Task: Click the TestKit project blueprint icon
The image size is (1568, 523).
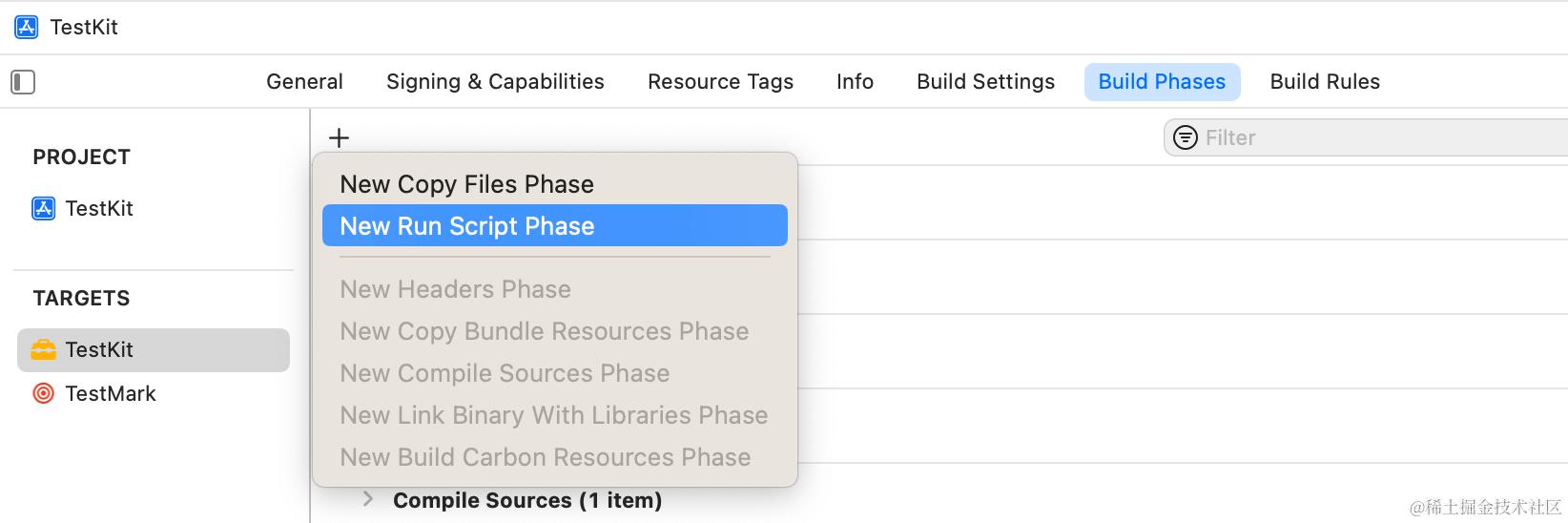Action: coord(44,208)
